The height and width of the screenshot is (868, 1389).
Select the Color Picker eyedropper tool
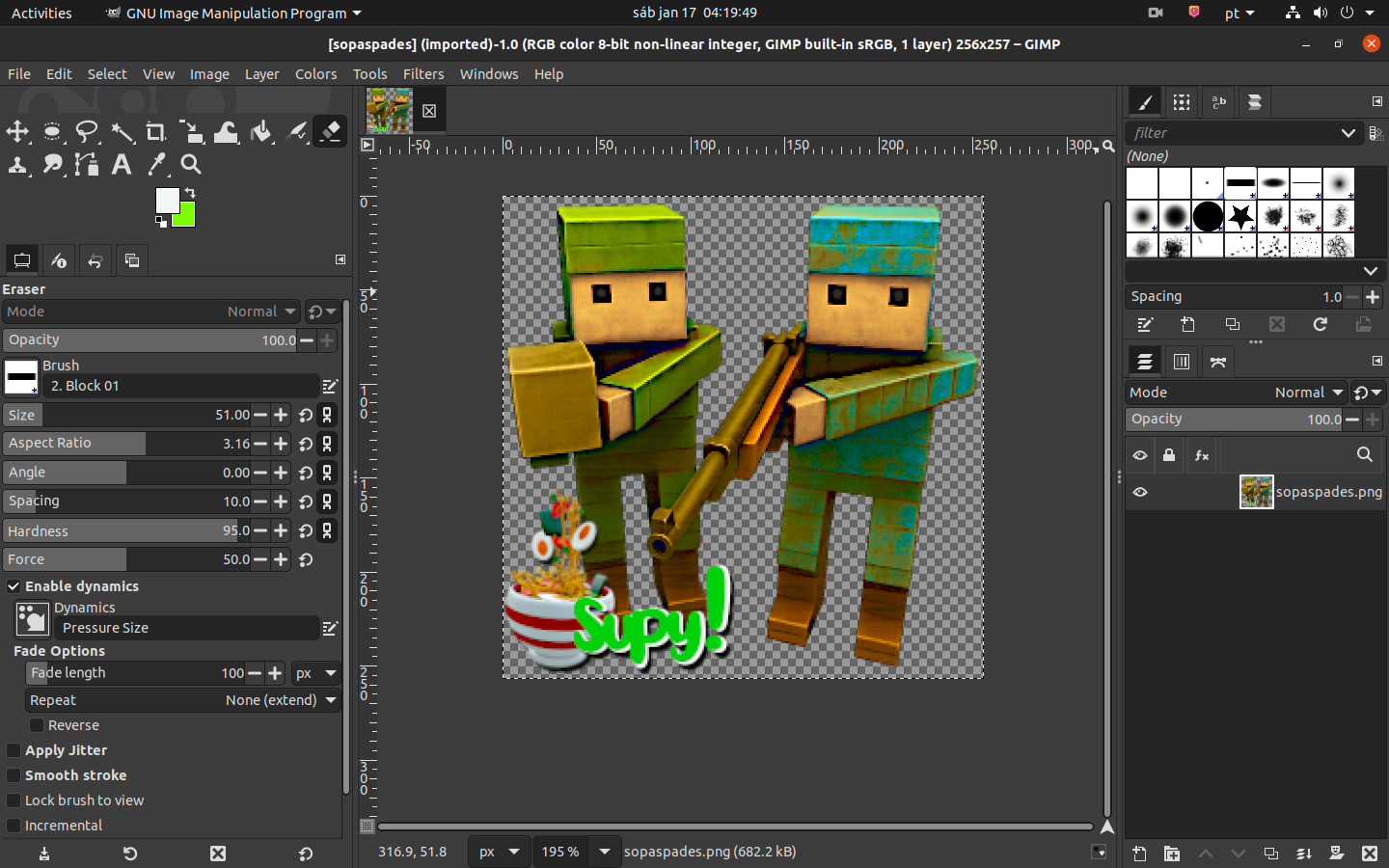coord(156,165)
